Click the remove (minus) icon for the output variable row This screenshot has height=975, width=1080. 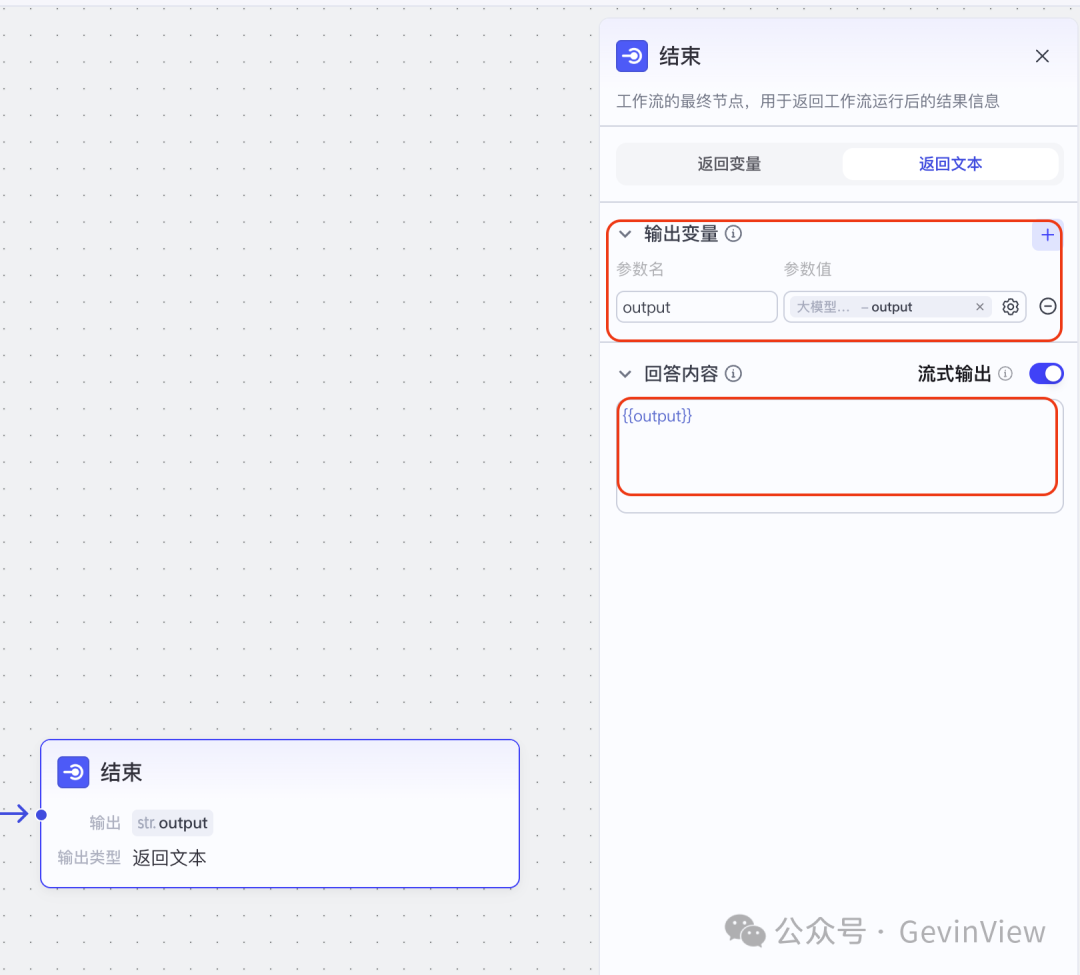pyautogui.click(x=1047, y=306)
